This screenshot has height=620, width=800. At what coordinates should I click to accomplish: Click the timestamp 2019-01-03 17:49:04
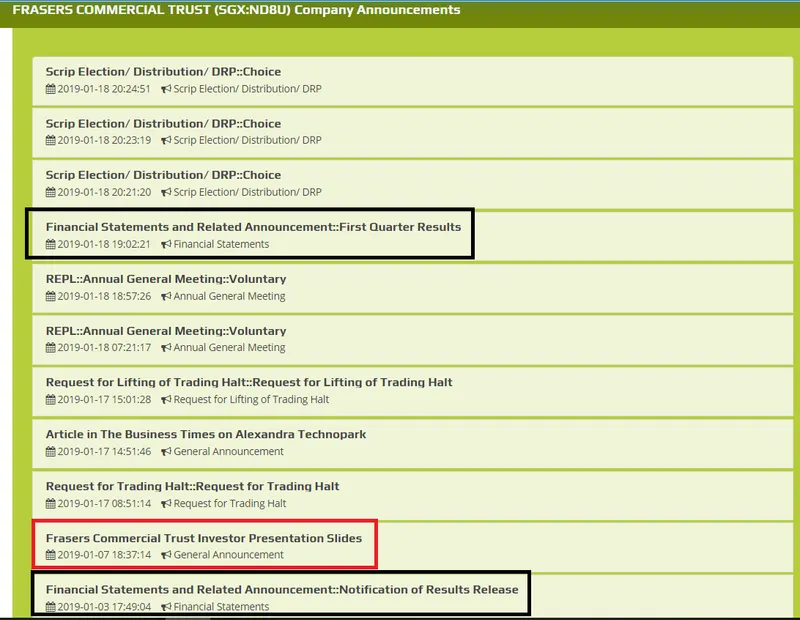click(x=104, y=607)
